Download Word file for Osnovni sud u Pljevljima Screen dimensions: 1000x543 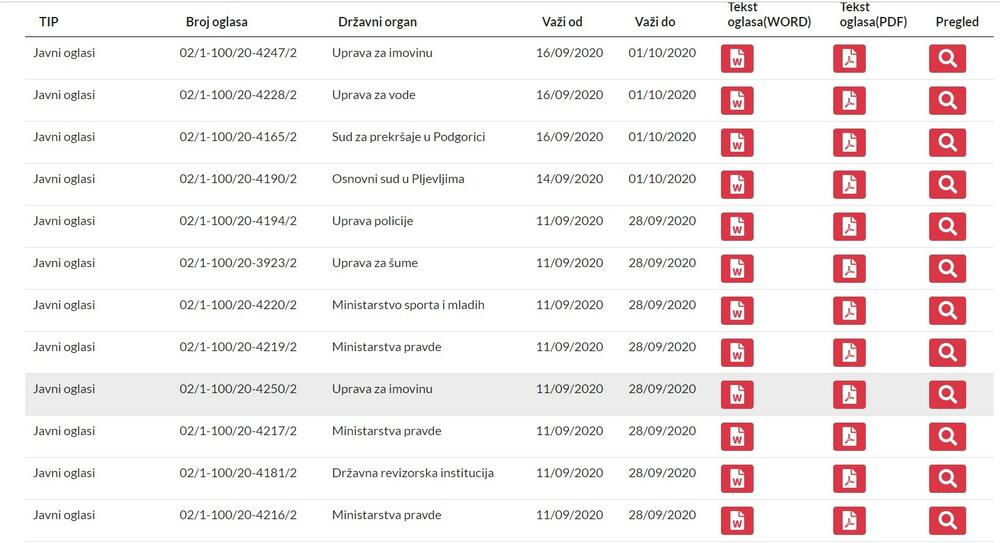[x=737, y=185]
